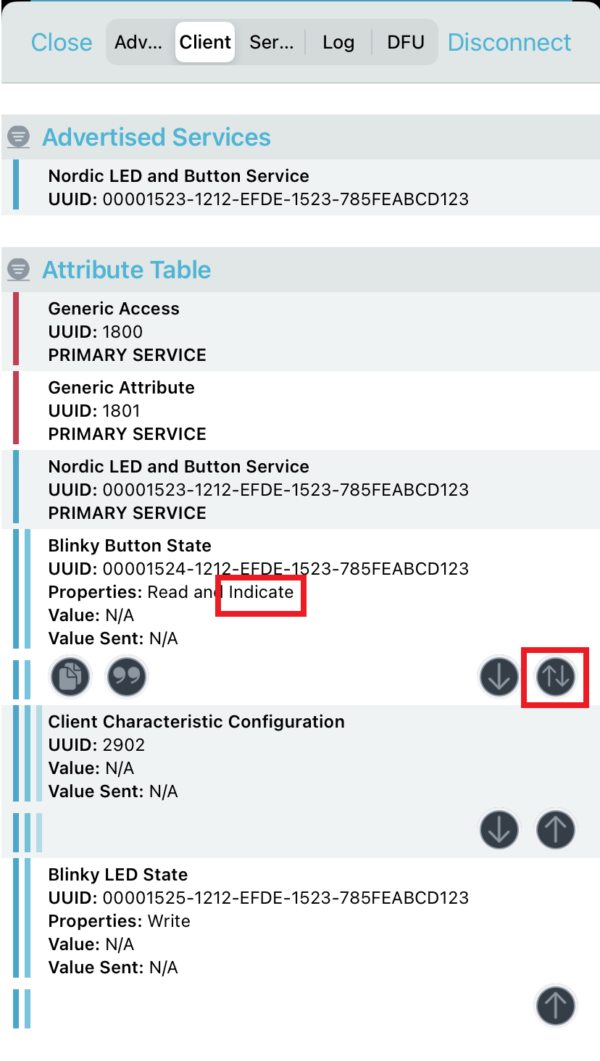This screenshot has width=600, height=1061.
Task: Select the Generic Access primary service row
Action: point(300,331)
